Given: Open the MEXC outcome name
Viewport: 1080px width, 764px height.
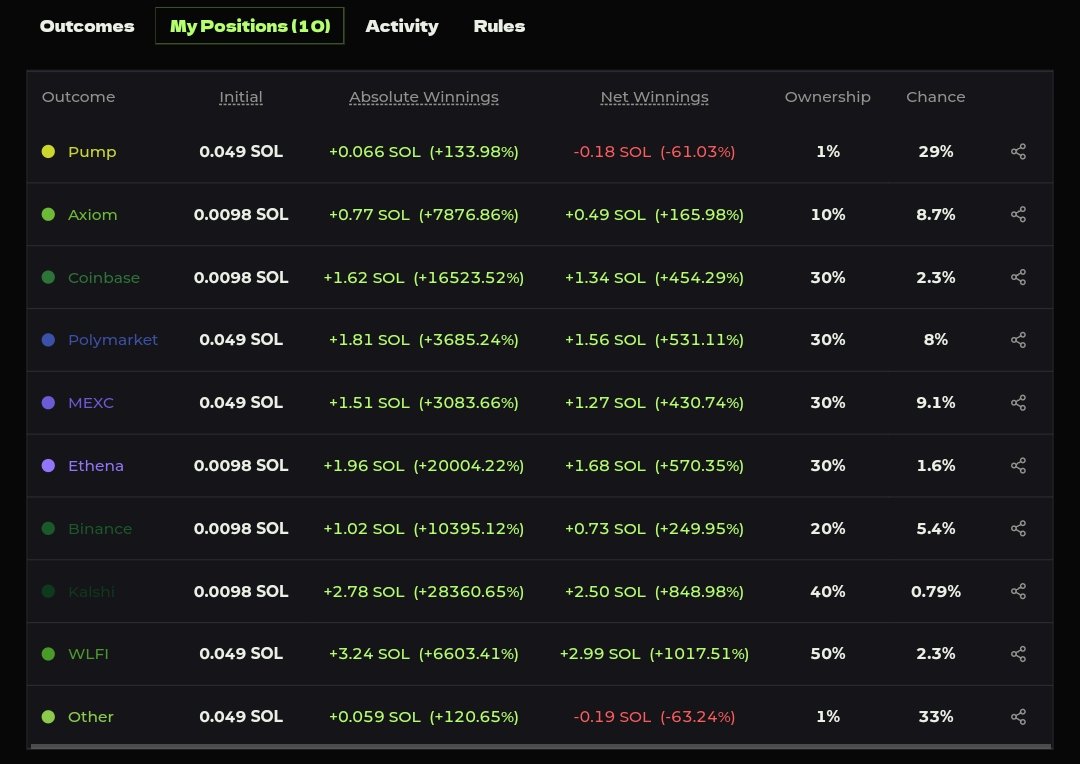Looking at the screenshot, I should [91, 403].
